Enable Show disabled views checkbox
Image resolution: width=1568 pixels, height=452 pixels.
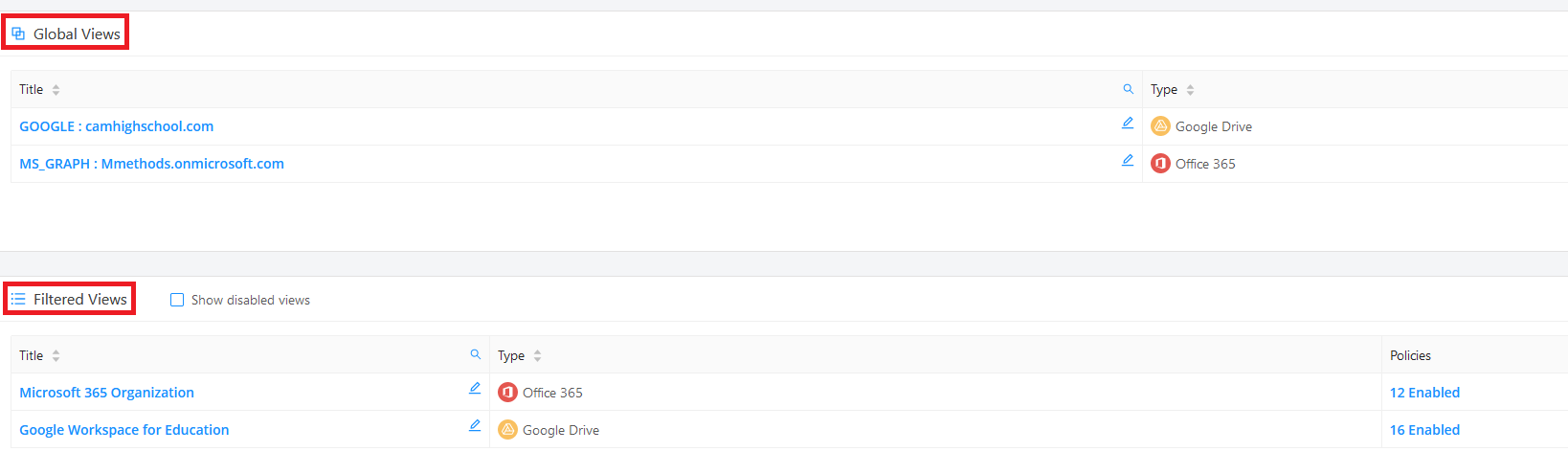click(177, 300)
